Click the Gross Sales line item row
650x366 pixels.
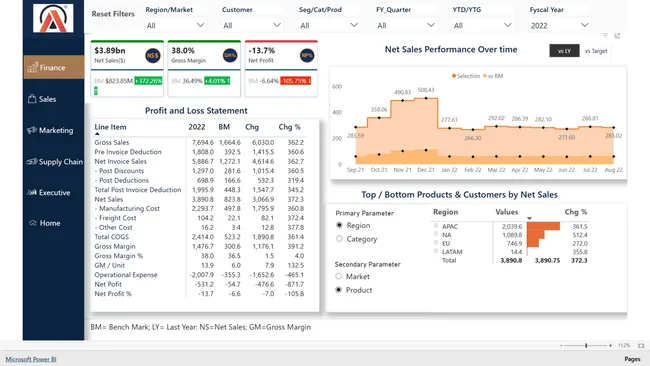pos(199,142)
